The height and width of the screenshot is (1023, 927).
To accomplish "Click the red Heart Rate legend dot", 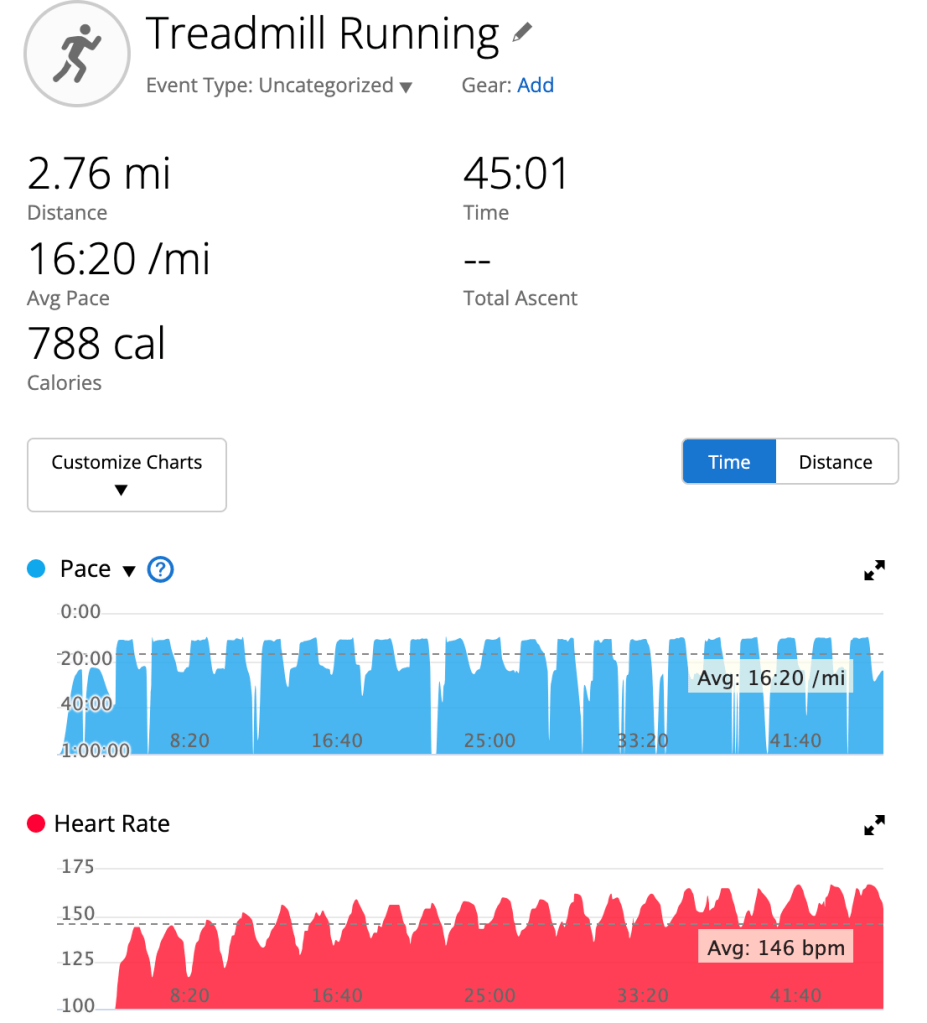I will pos(37,825).
